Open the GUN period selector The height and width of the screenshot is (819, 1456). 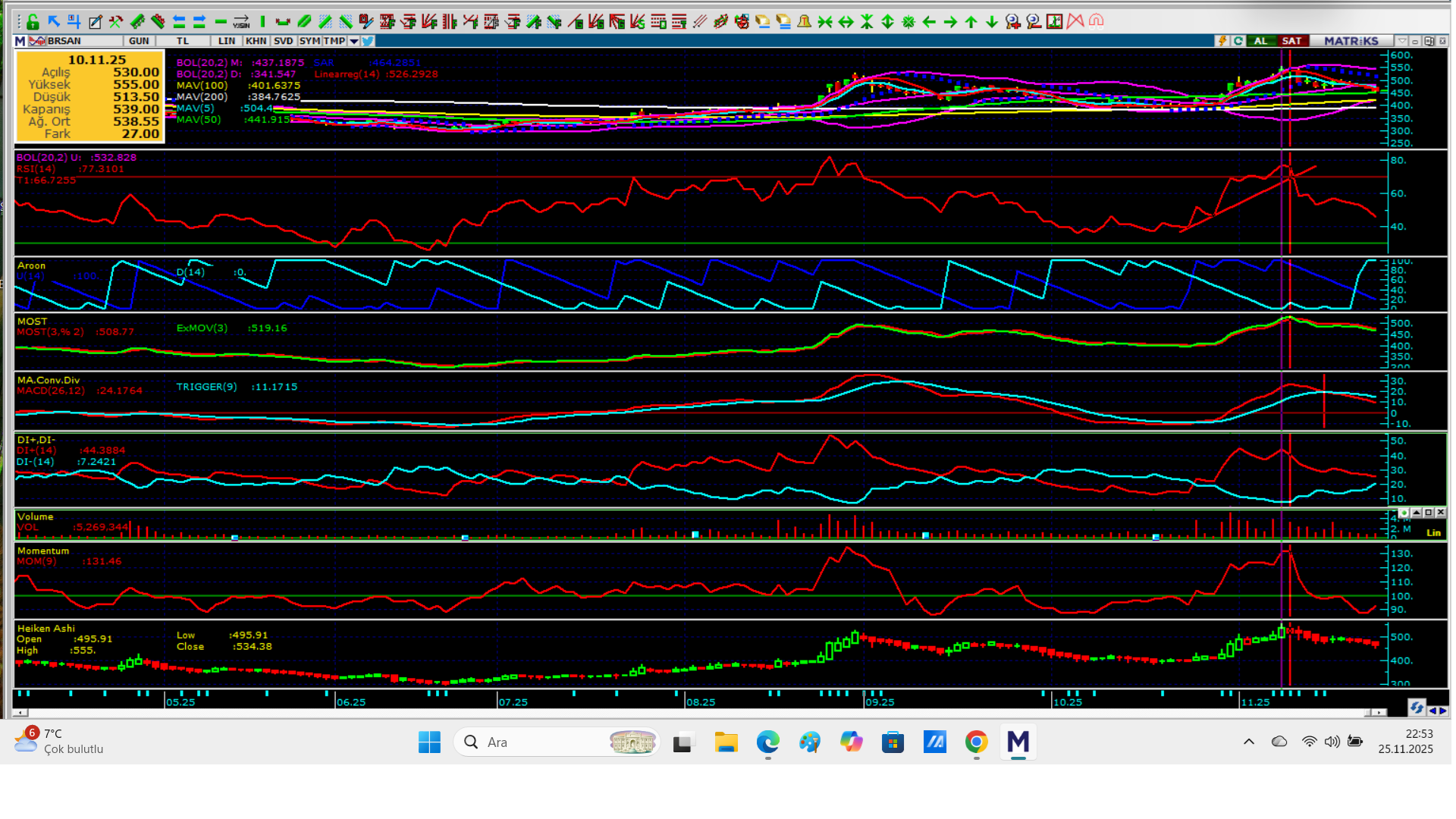(x=139, y=41)
